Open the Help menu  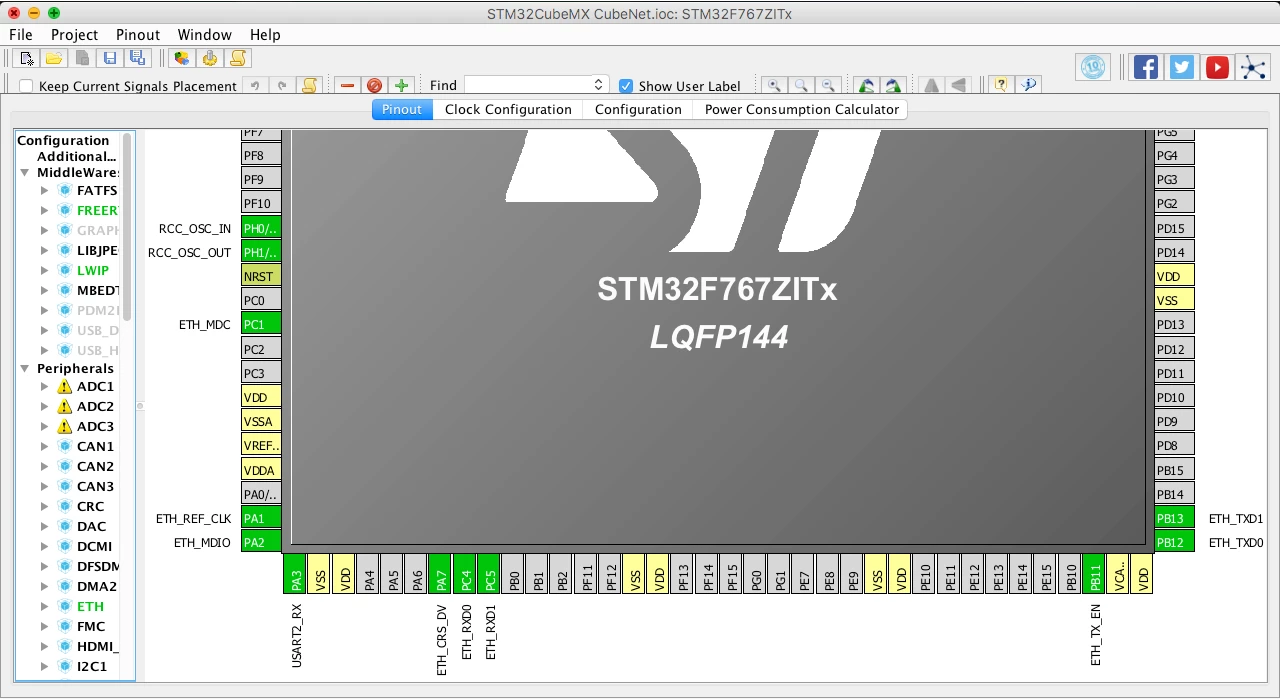tap(265, 34)
